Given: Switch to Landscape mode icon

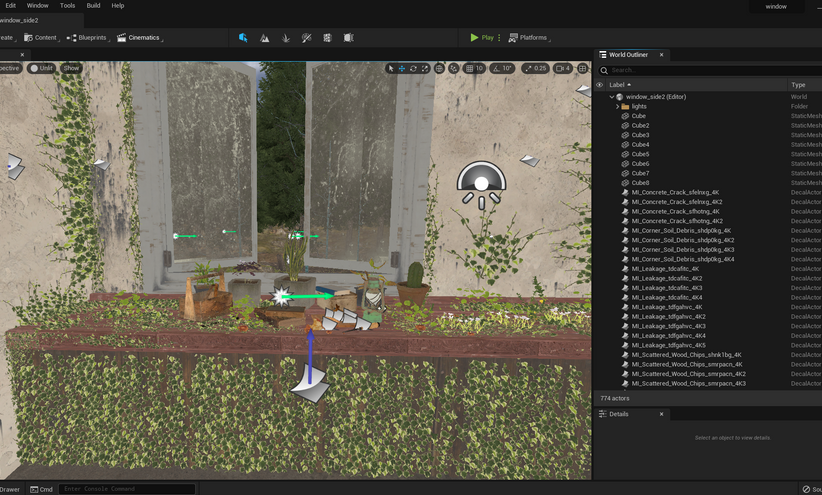Looking at the screenshot, I should point(265,38).
